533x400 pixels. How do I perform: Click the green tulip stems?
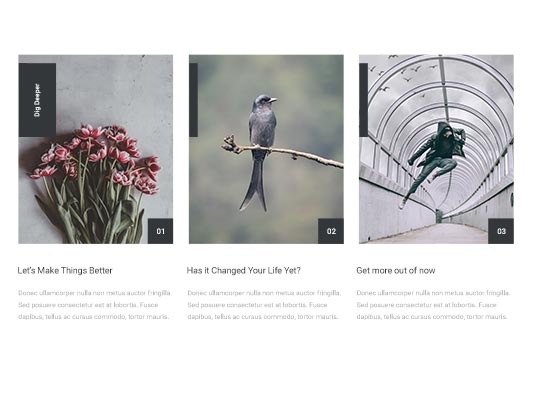point(92,211)
